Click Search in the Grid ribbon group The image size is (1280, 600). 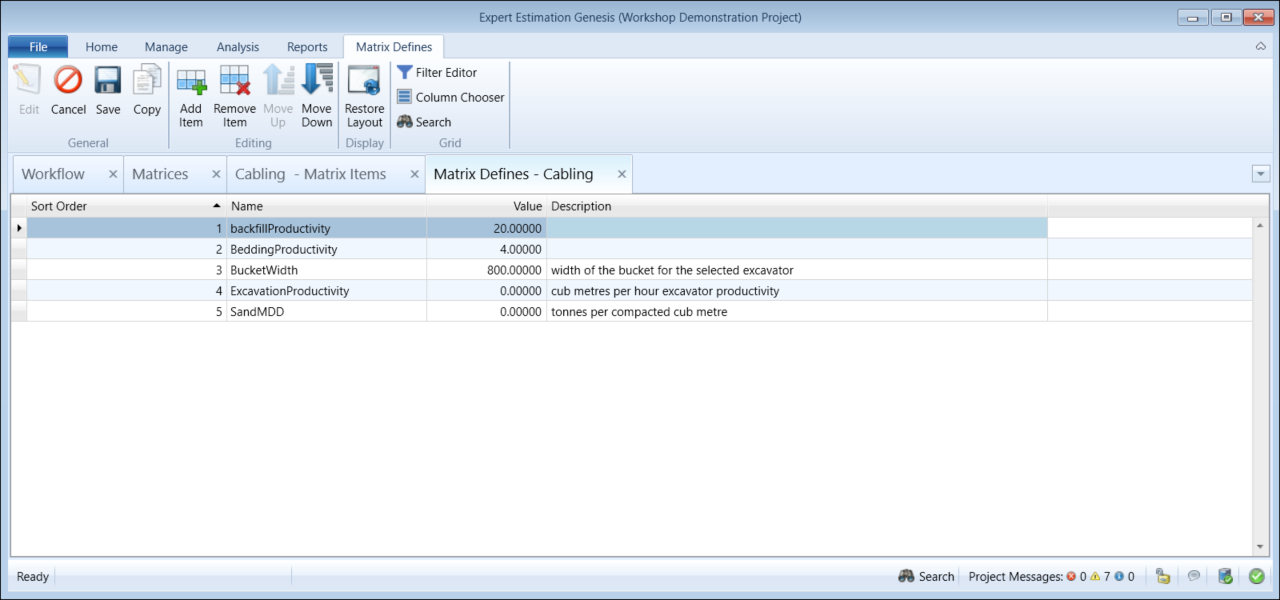[x=424, y=122]
